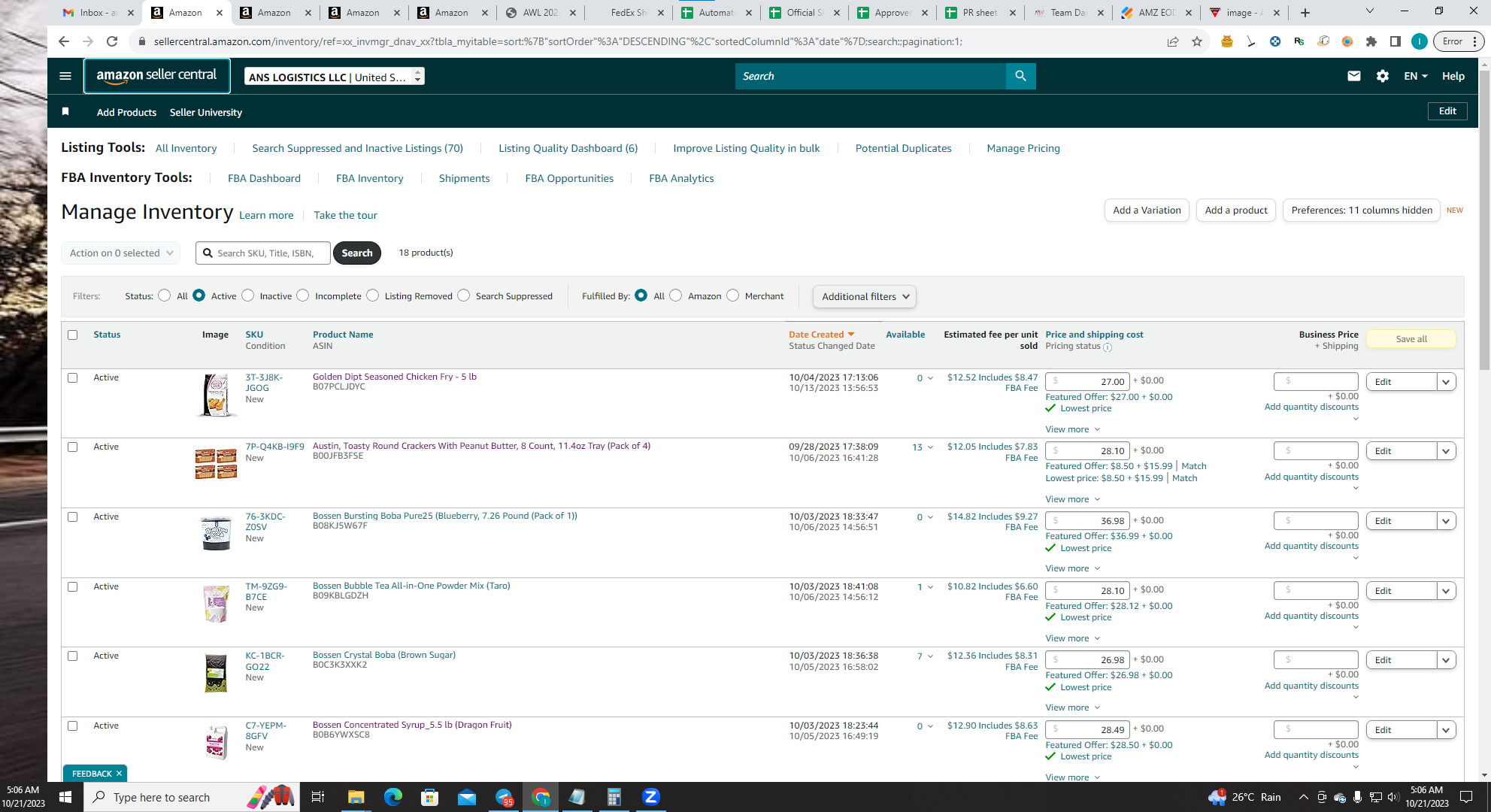Go back with the browser back arrow
This screenshot has width=1491, height=812.
(63, 41)
